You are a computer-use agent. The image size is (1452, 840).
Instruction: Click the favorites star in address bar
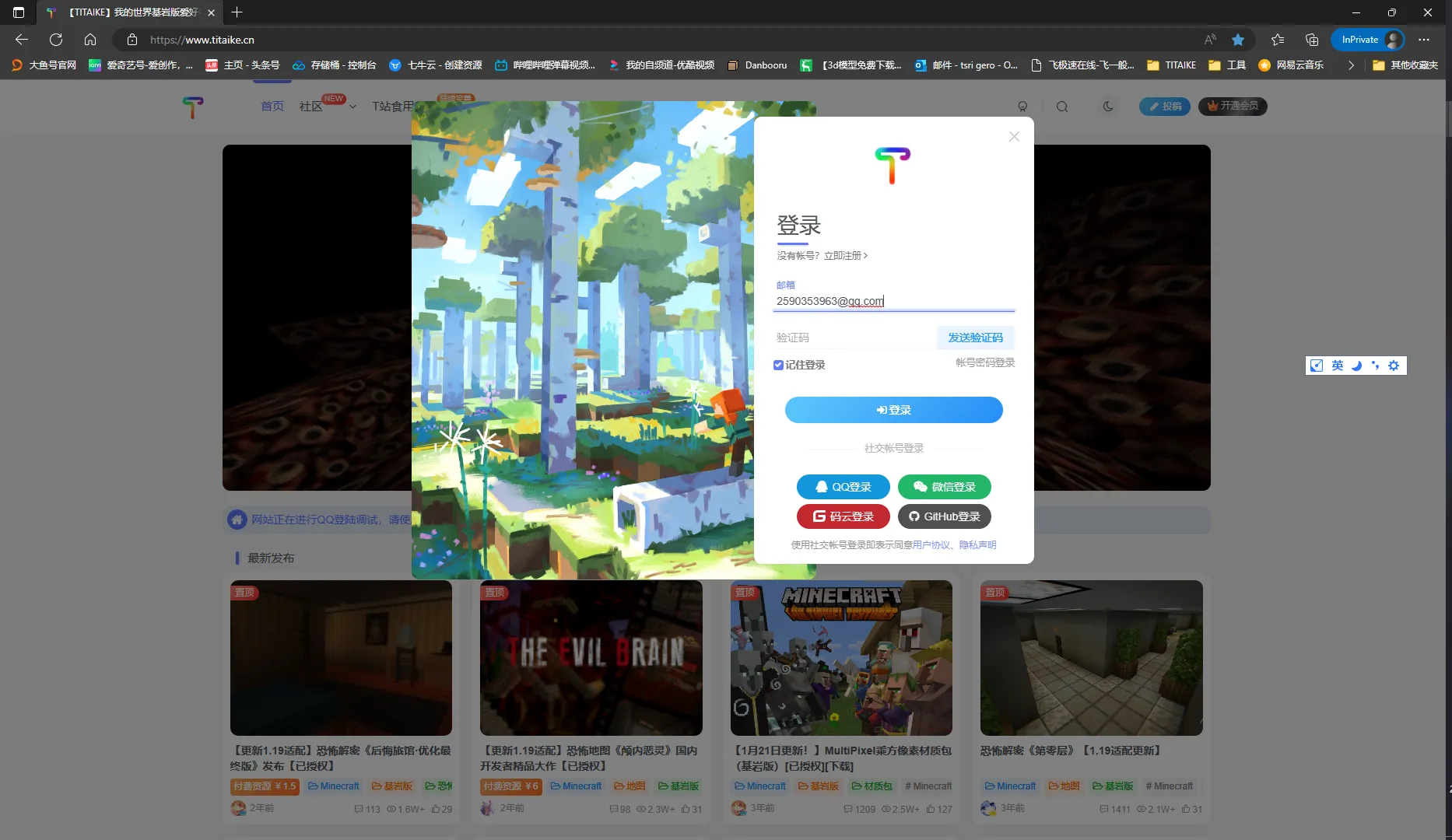point(1238,40)
